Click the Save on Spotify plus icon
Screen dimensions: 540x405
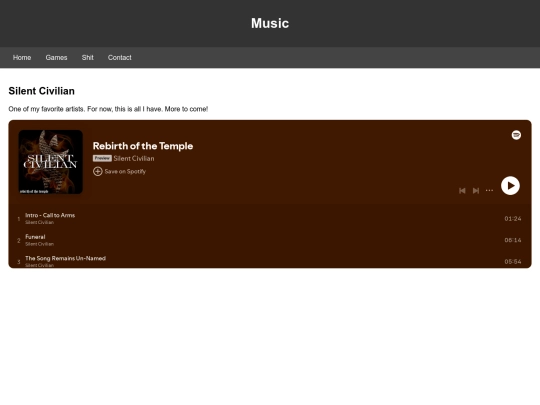[97, 171]
